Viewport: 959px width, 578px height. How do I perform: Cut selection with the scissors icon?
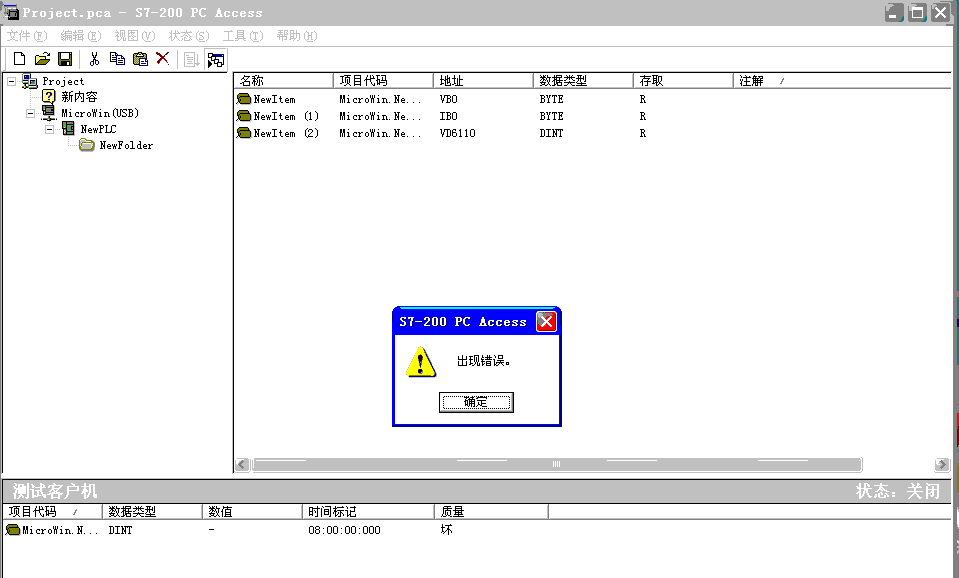tap(94, 59)
